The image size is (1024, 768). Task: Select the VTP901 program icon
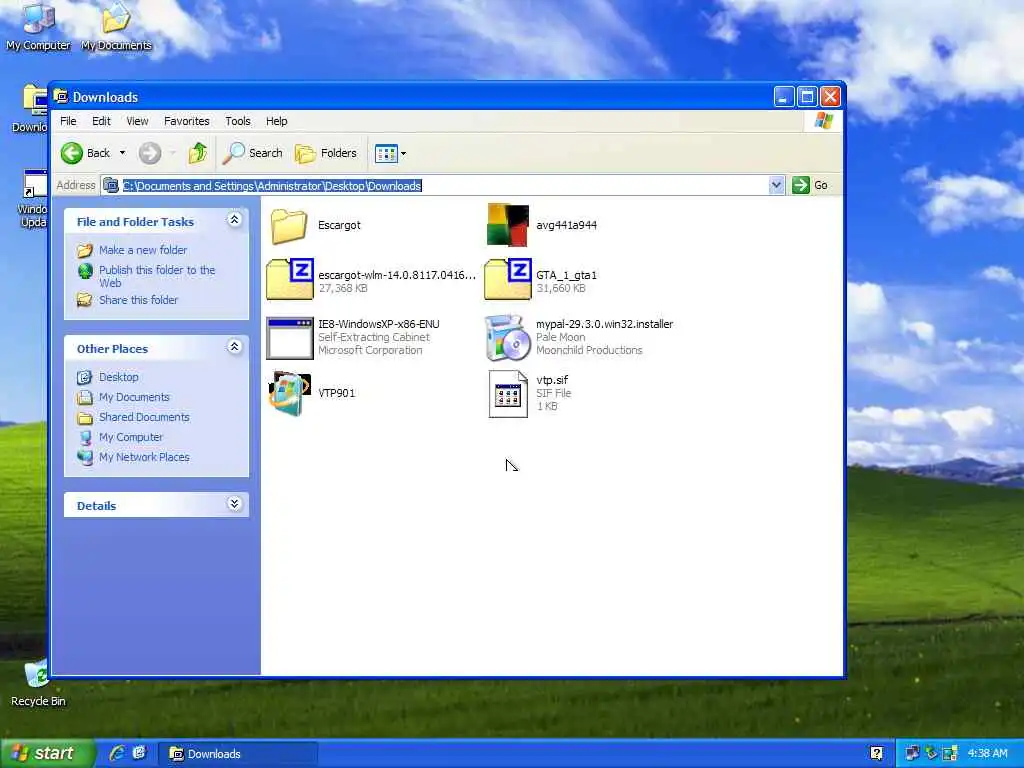pyautogui.click(x=289, y=393)
